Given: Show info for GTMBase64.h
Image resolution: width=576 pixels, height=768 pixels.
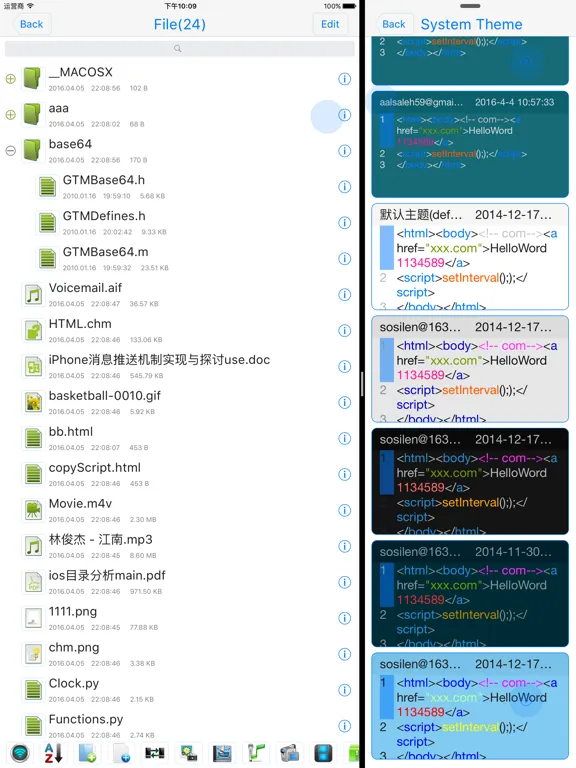Looking at the screenshot, I should pos(345,187).
